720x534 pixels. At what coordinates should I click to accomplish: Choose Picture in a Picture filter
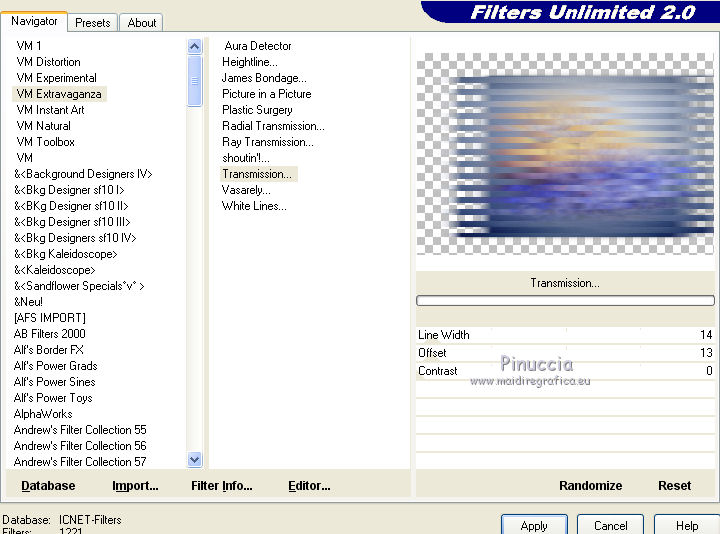[267, 94]
